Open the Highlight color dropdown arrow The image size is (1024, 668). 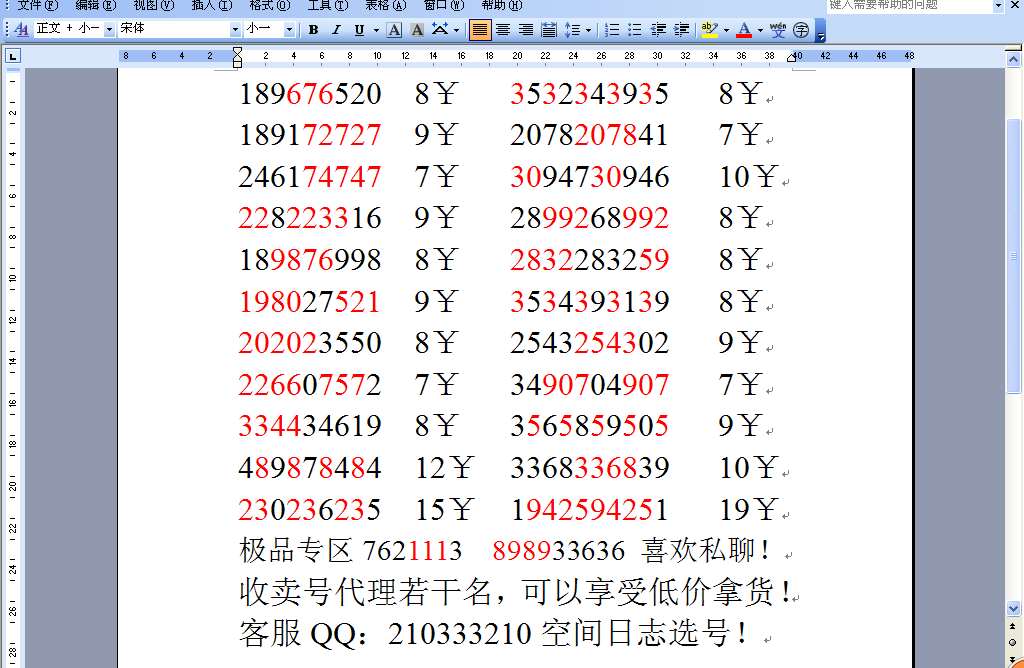[x=726, y=30]
